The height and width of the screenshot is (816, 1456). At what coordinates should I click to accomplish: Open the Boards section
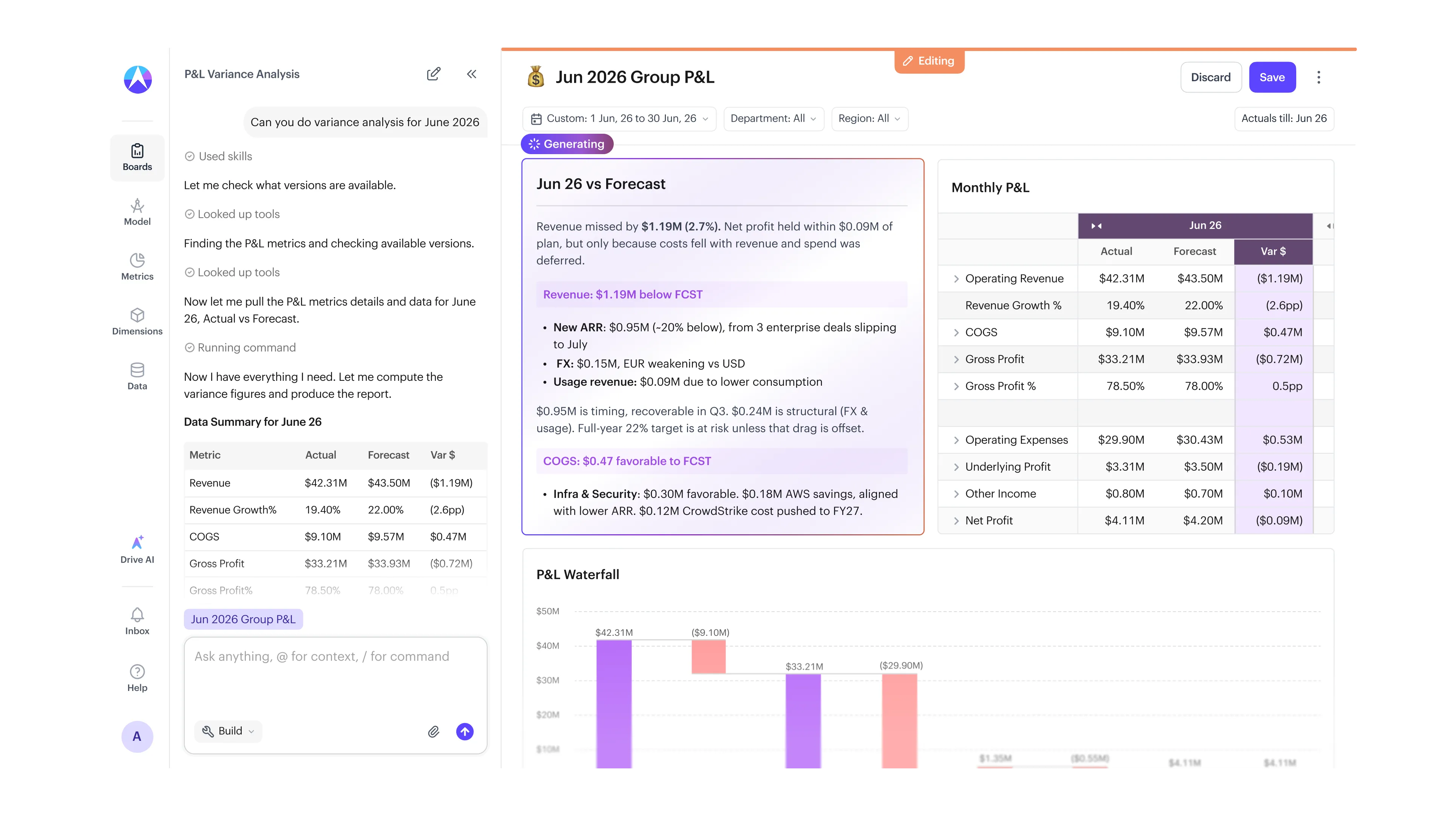coord(137,158)
